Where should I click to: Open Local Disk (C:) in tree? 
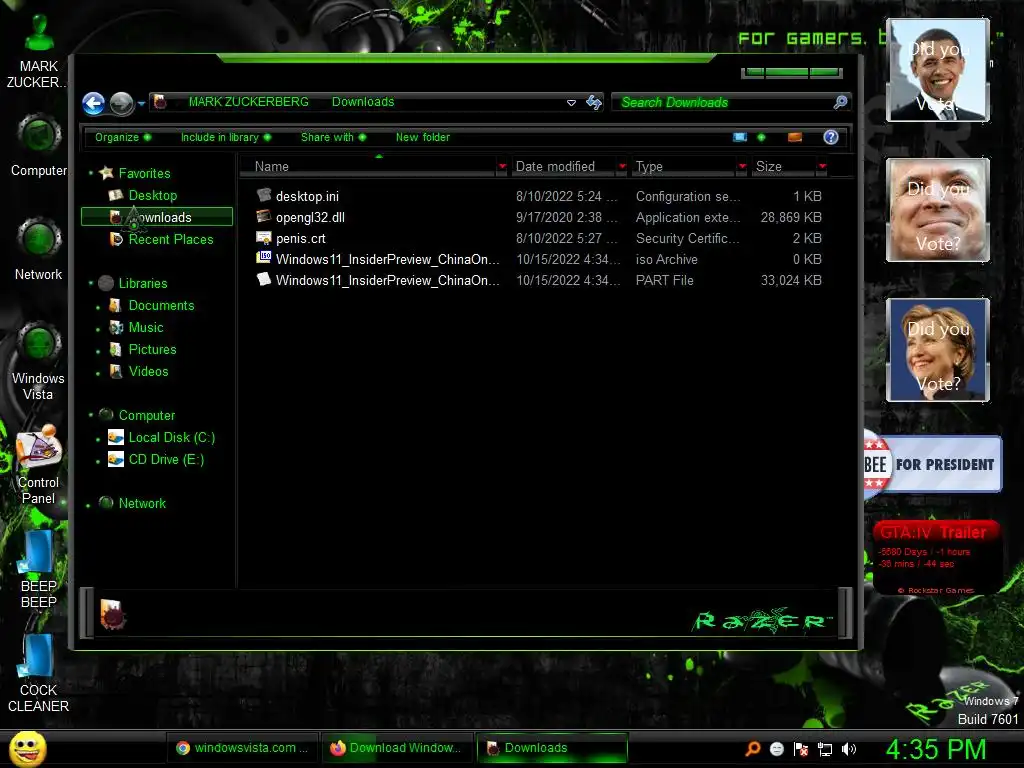point(172,438)
